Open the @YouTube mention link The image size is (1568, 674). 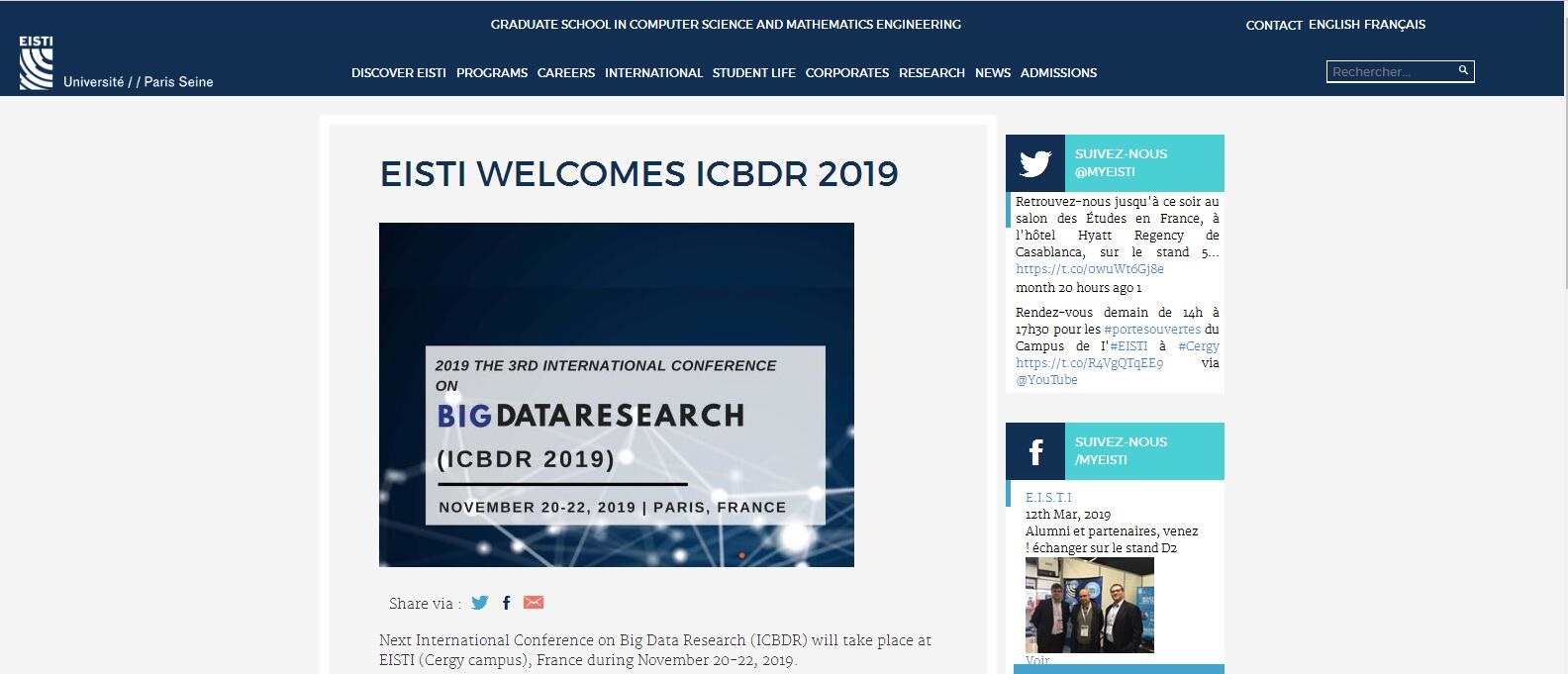click(x=1046, y=380)
